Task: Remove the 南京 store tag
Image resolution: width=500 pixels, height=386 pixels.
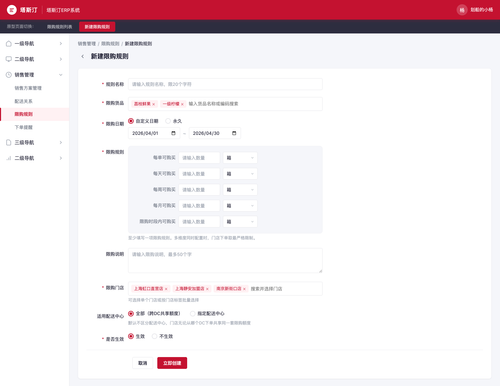Action: (244, 289)
